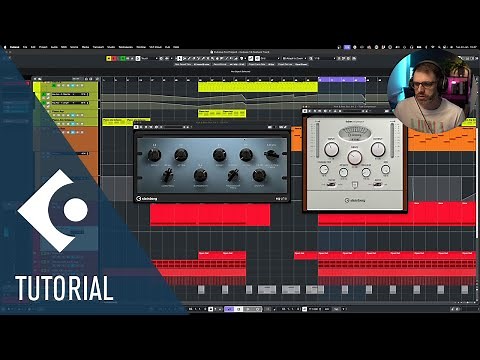Adjust the Attack knob on Tube Compressor
The height and width of the screenshot is (360, 480).
point(343,172)
